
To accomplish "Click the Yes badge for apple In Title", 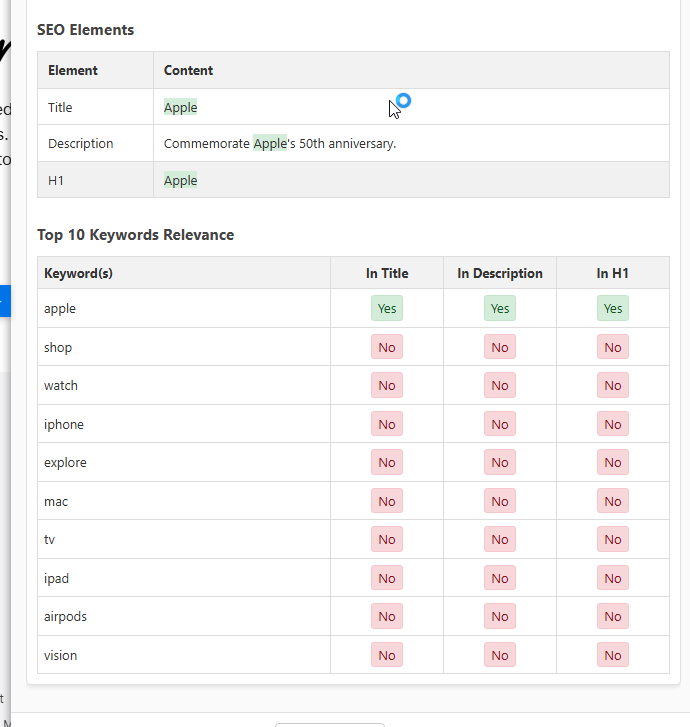I will click(387, 309).
